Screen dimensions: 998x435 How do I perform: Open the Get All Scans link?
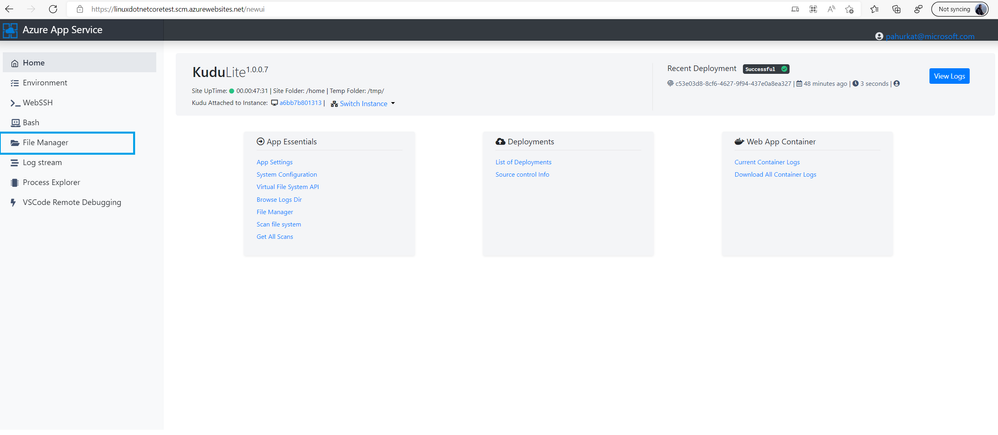(275, 236)
